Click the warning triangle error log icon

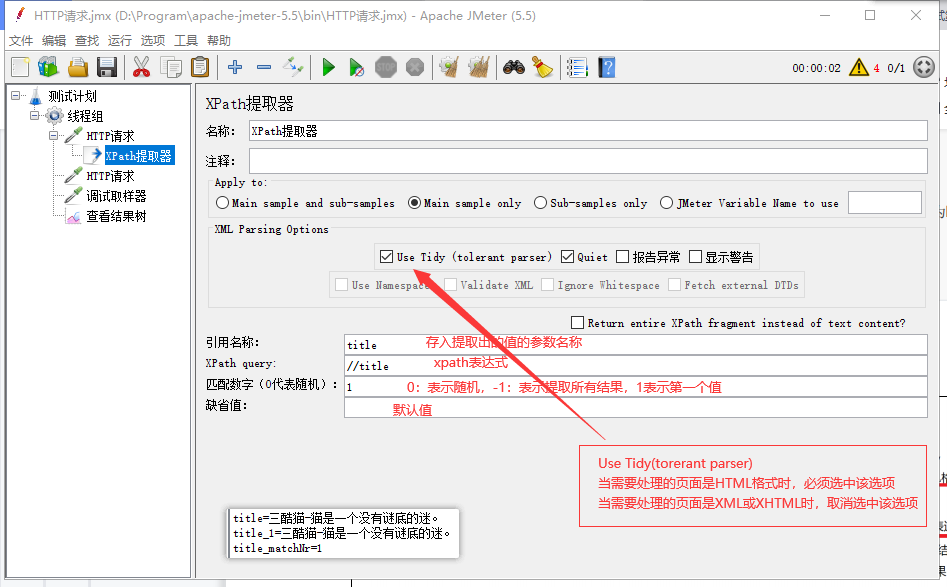858,67
